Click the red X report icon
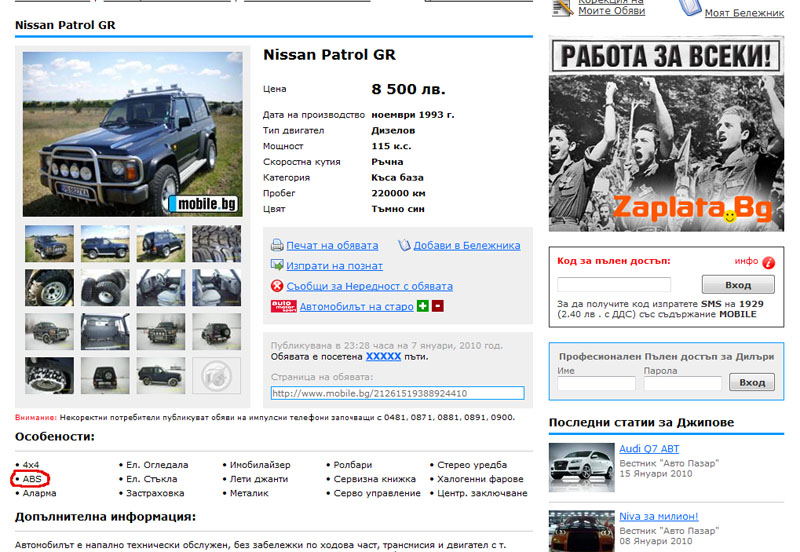 277,286
